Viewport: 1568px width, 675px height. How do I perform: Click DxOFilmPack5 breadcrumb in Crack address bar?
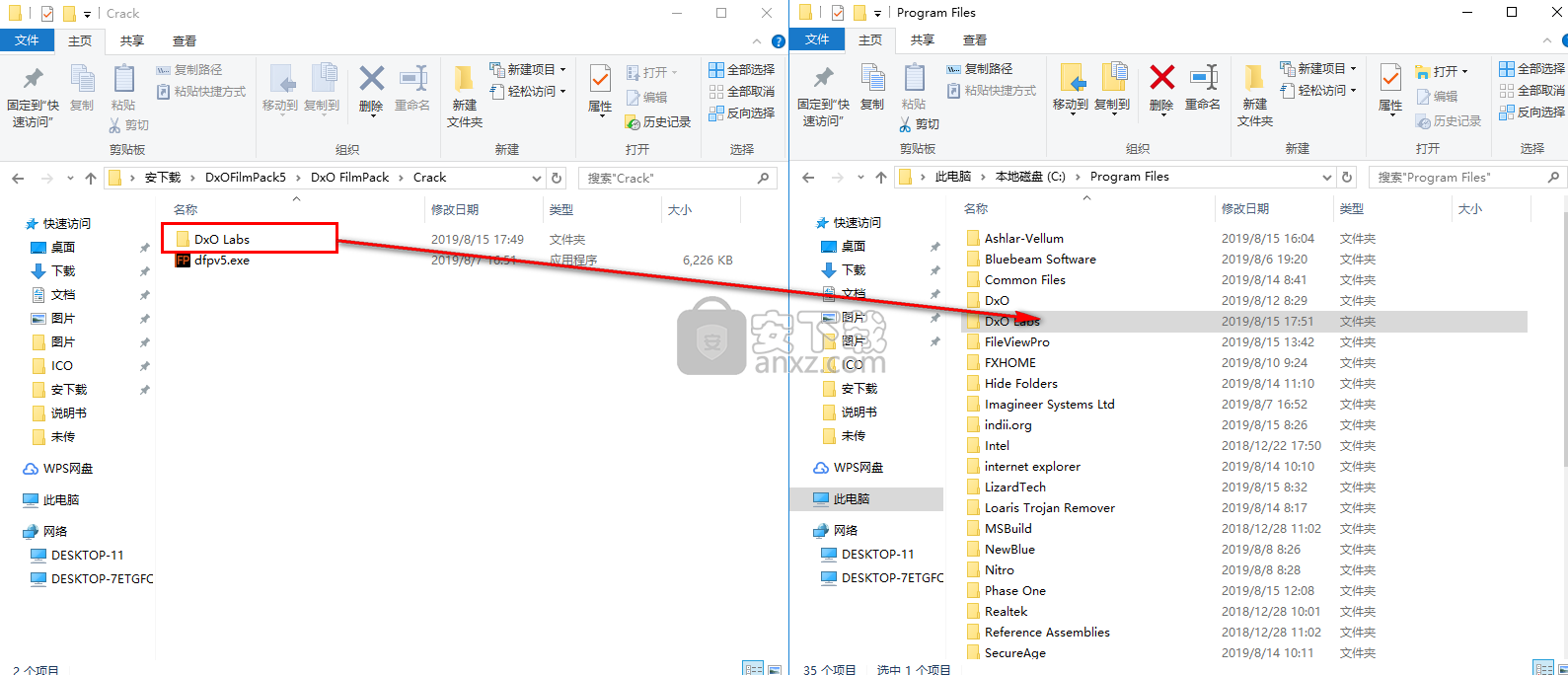coord(246,178)
